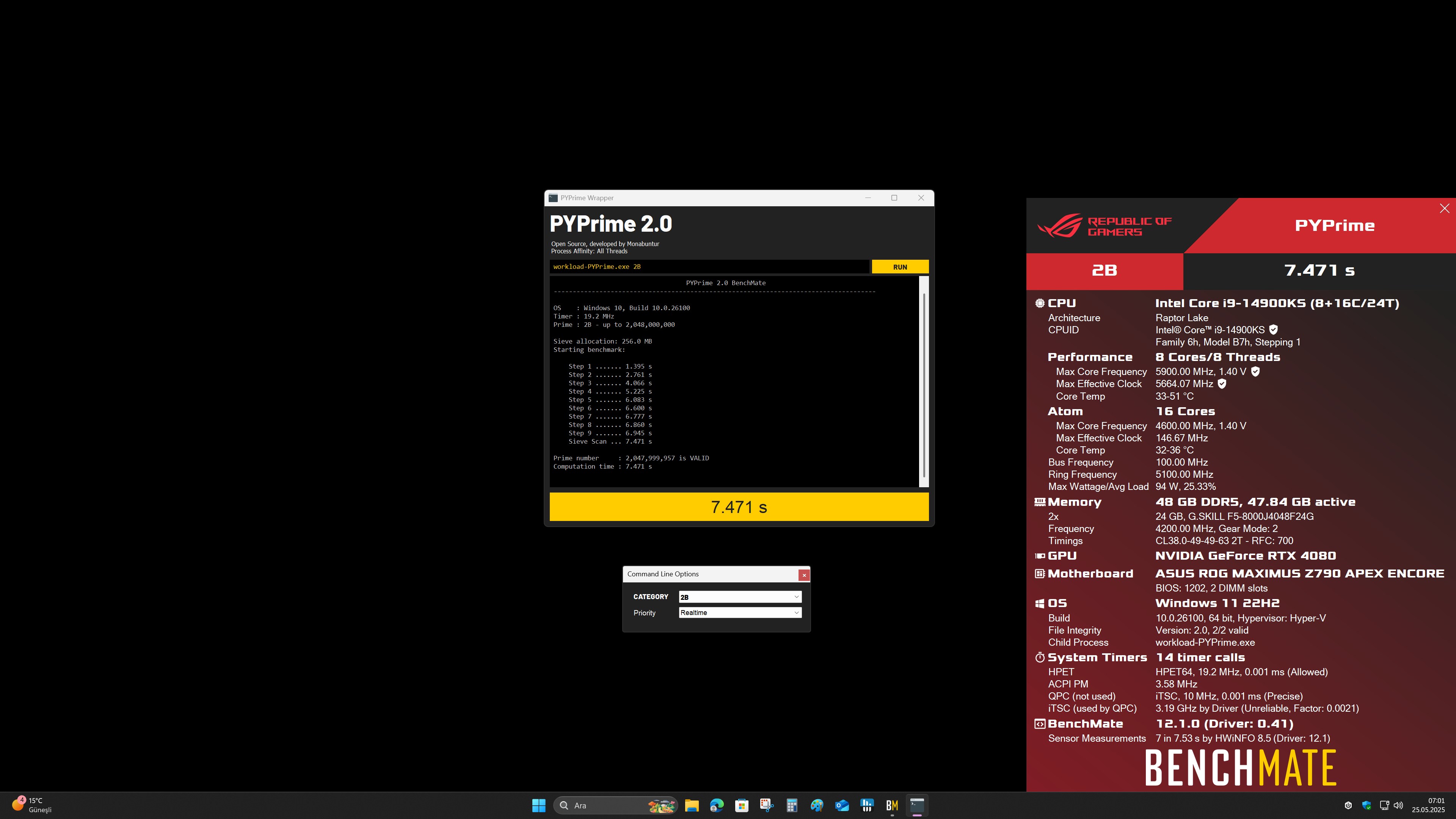Minimize the PYPrime Wrapper window
The height and width of the screenshot is (819, 1456).
click(x=868, y=198)
